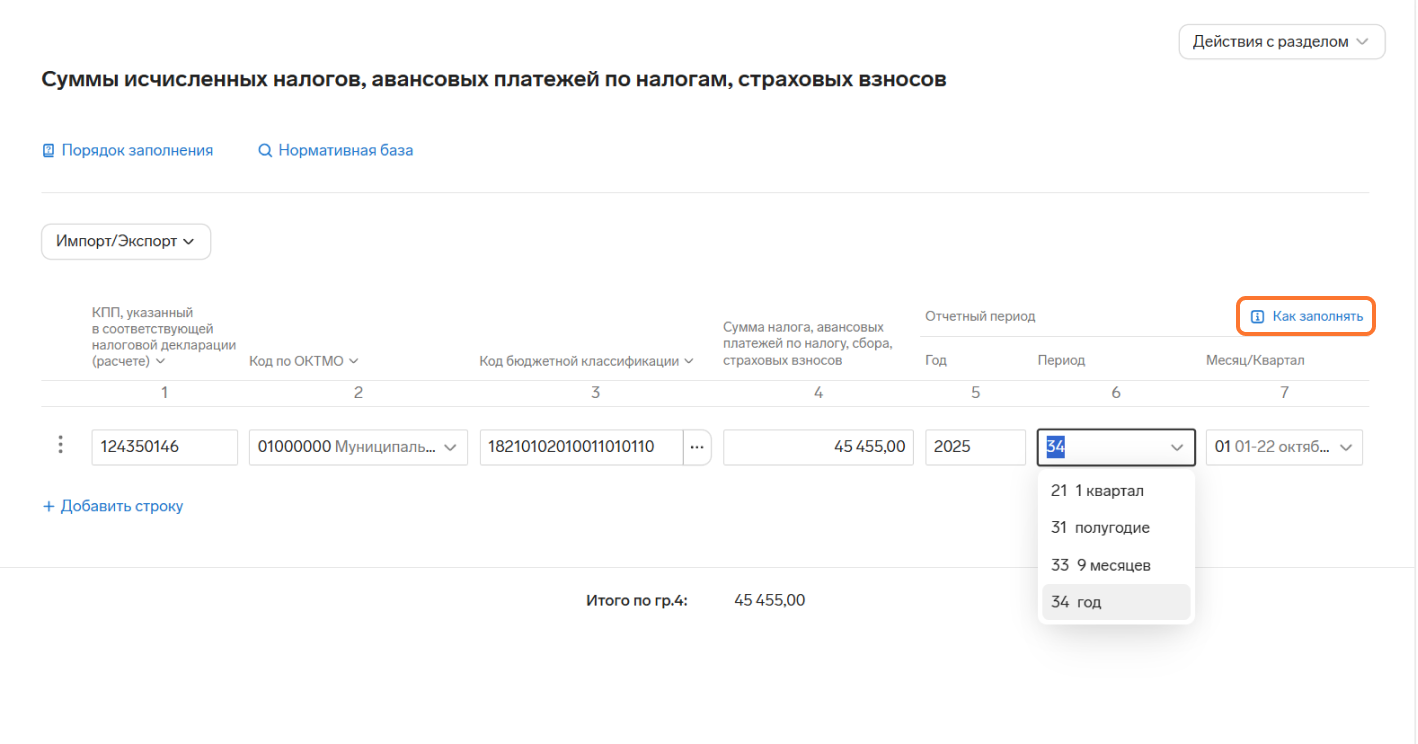Select 21 1 квартал from the list
This screenshot has height=744, width=1418.
pos(1097,491)
